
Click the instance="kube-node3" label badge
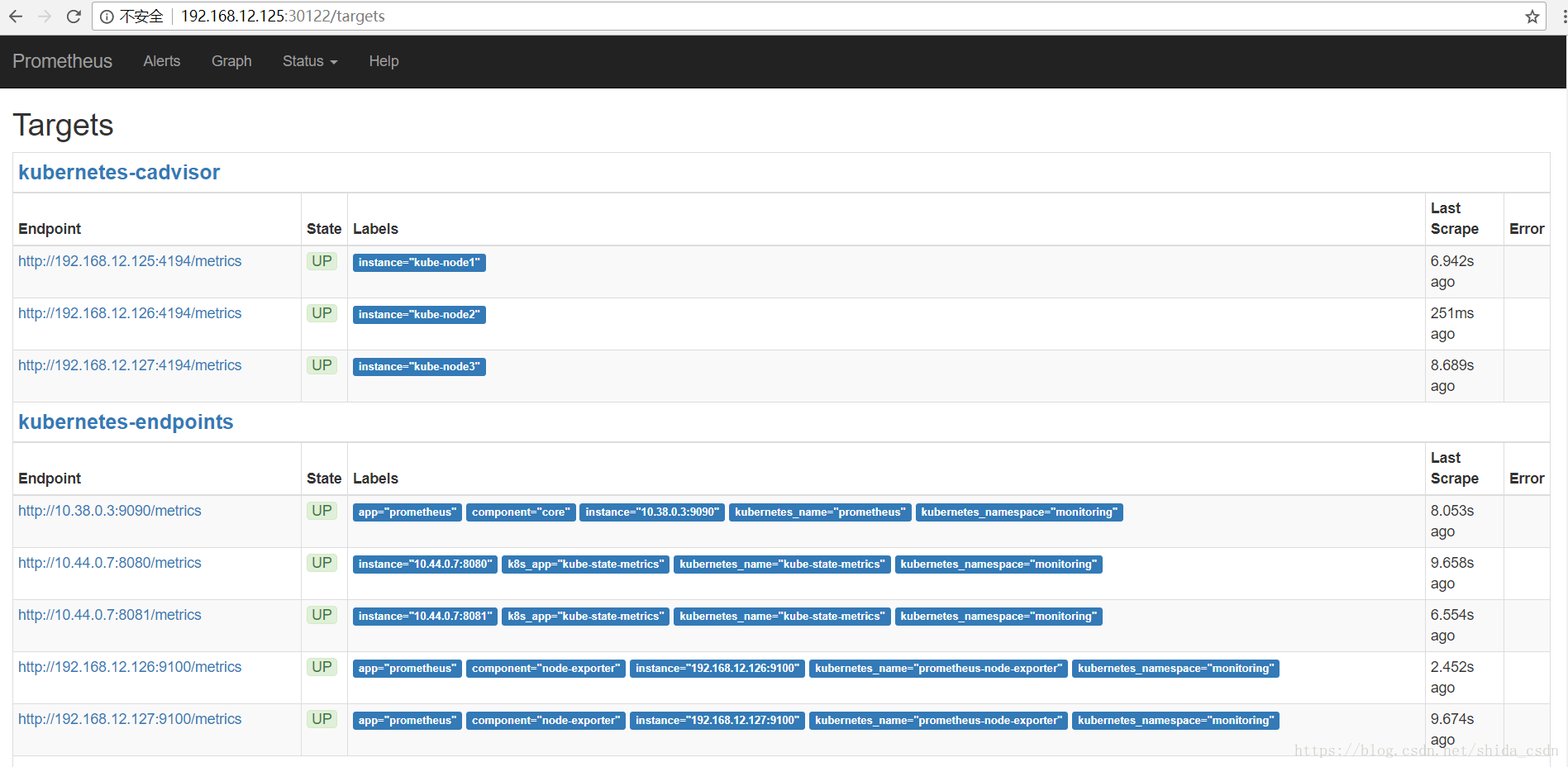419,367
